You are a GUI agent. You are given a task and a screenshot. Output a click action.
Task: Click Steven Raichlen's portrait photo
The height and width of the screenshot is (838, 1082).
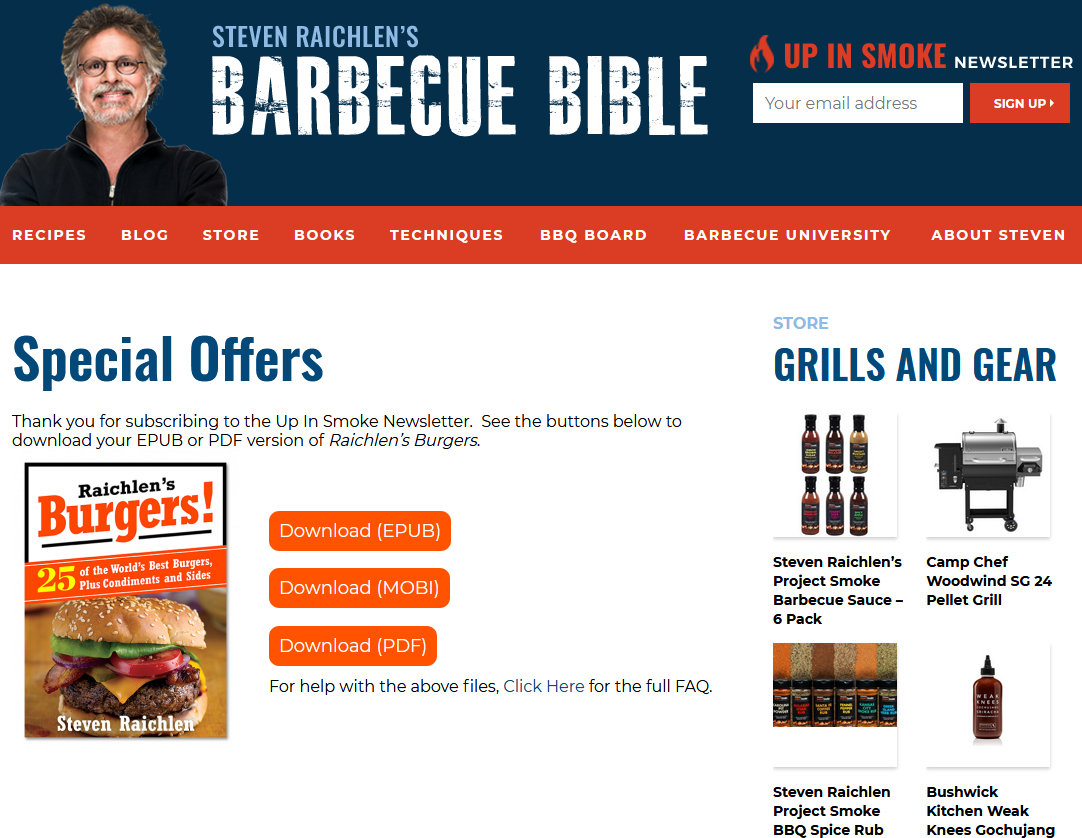click(x=114, y=105)
